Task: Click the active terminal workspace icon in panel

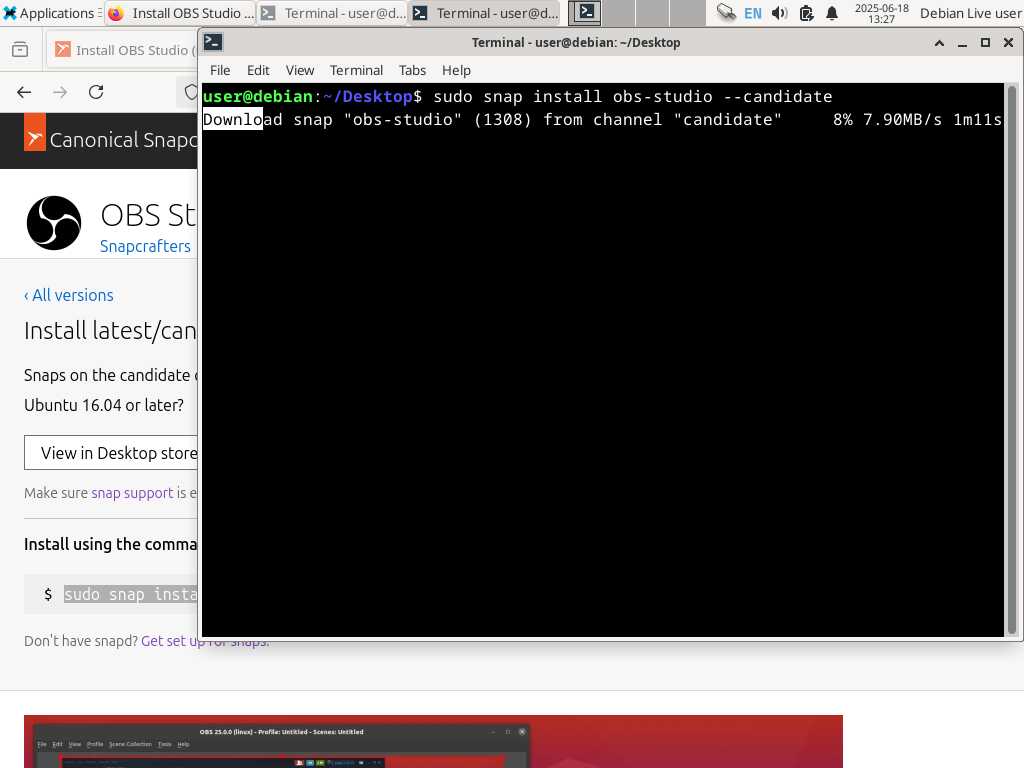Action: coord(584,12)
